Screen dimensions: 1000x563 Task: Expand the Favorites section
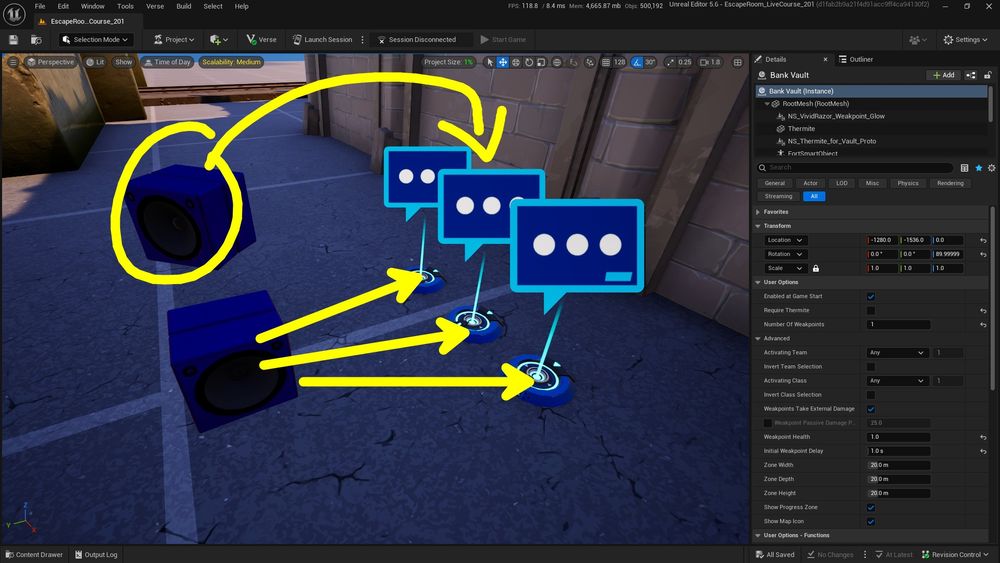(x=758, y=212)
